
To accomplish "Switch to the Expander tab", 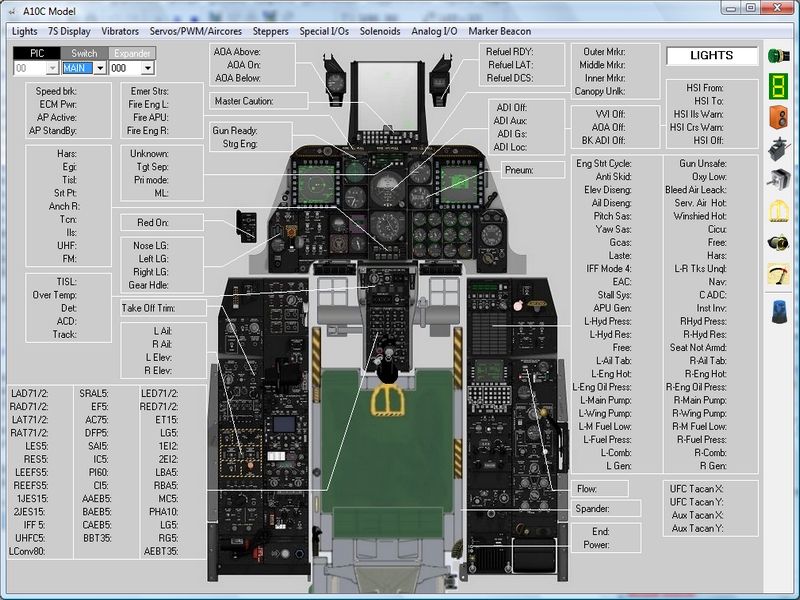I will tap(132, 53).
